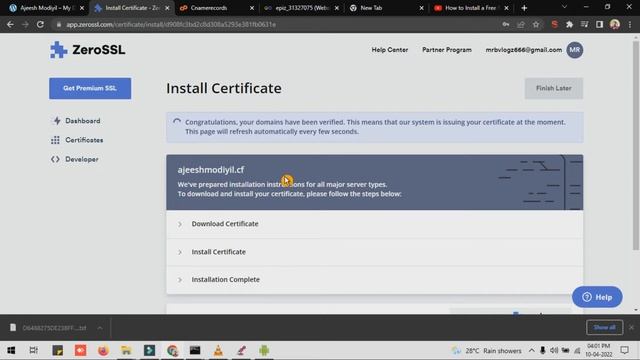Screen dimensions: 640x360
Task: Open a new browser tab with plus
Action: pos(524,8)
